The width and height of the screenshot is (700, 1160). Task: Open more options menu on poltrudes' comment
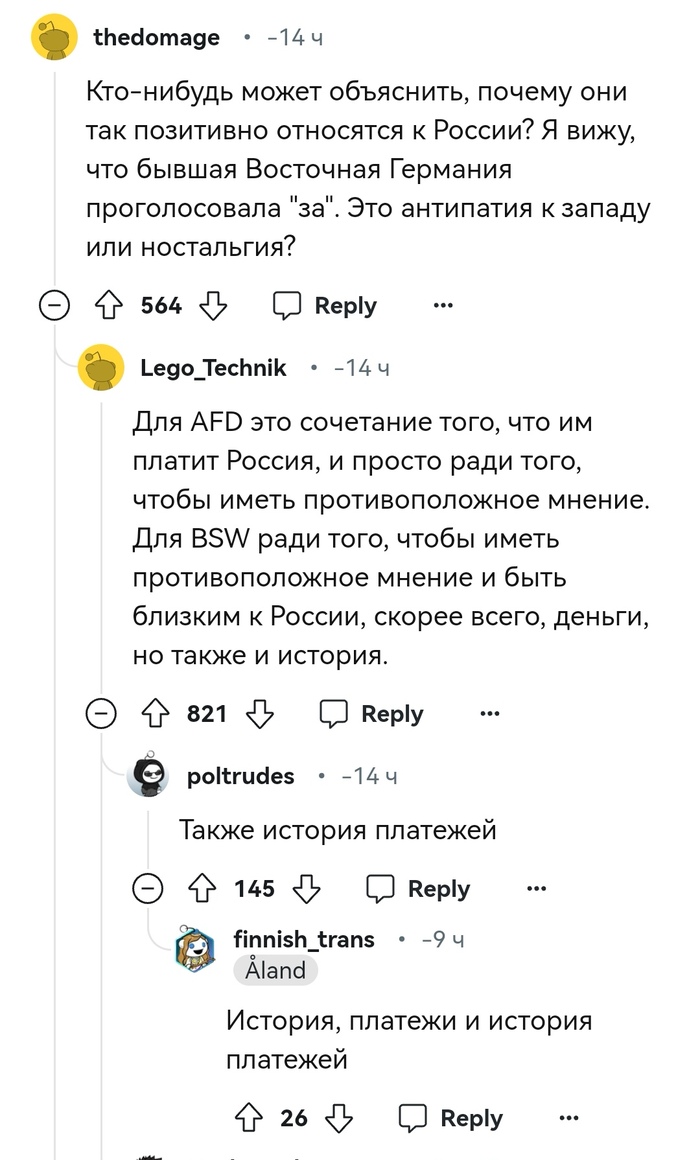(537, 888)
